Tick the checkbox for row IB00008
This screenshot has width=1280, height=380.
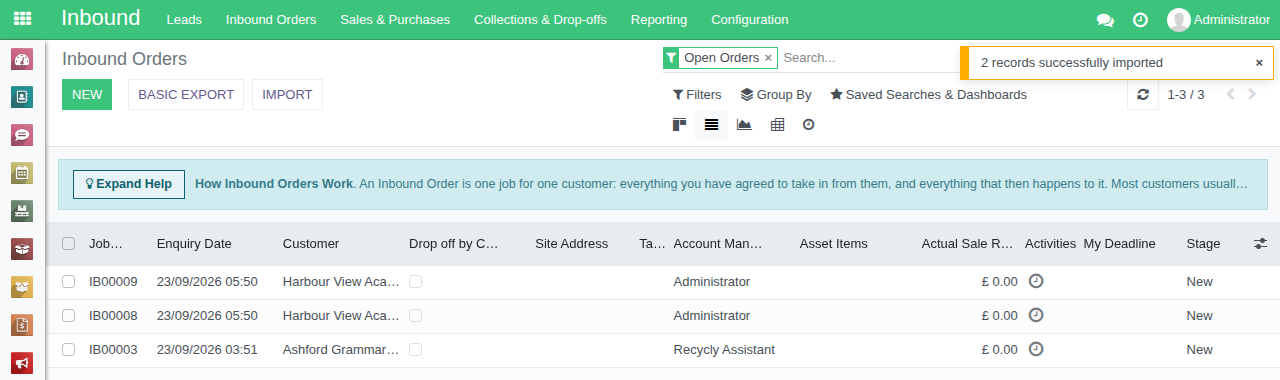(68, 315)
